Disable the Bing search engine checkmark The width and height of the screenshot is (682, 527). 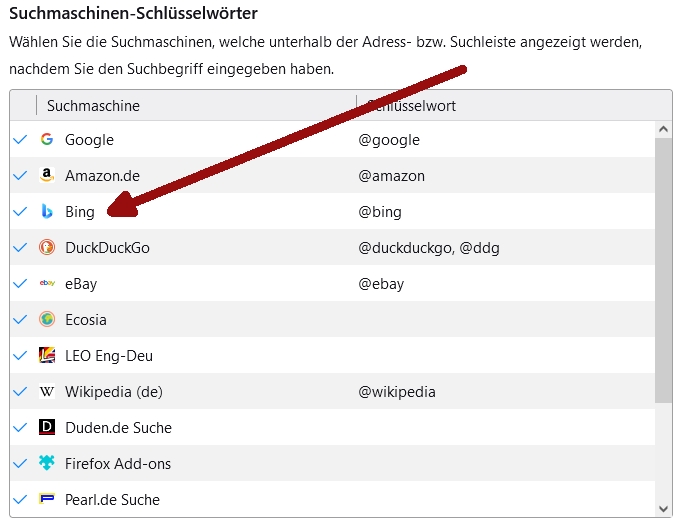20,211
